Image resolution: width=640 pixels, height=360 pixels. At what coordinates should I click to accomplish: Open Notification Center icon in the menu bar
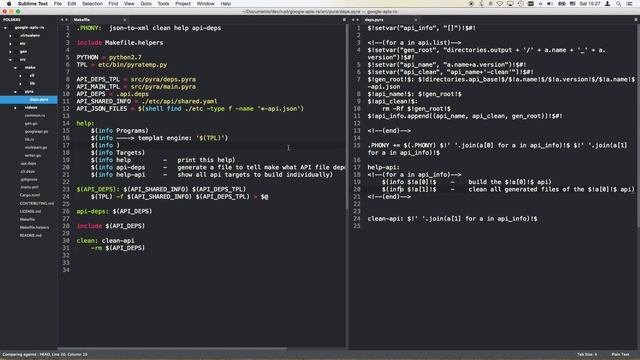pos(630,4)
